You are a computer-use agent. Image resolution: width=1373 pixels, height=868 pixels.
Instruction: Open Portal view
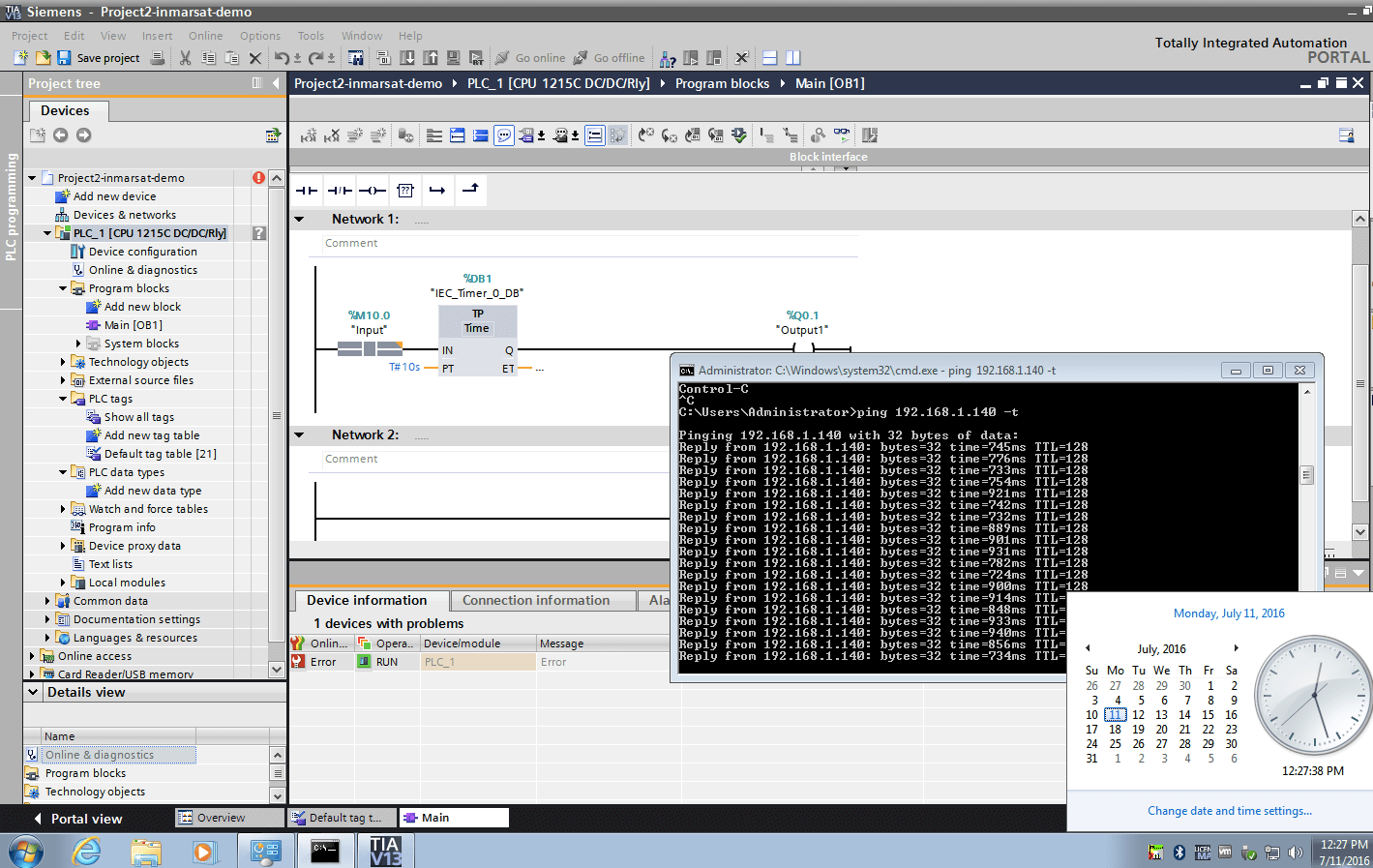pos(76,819)
